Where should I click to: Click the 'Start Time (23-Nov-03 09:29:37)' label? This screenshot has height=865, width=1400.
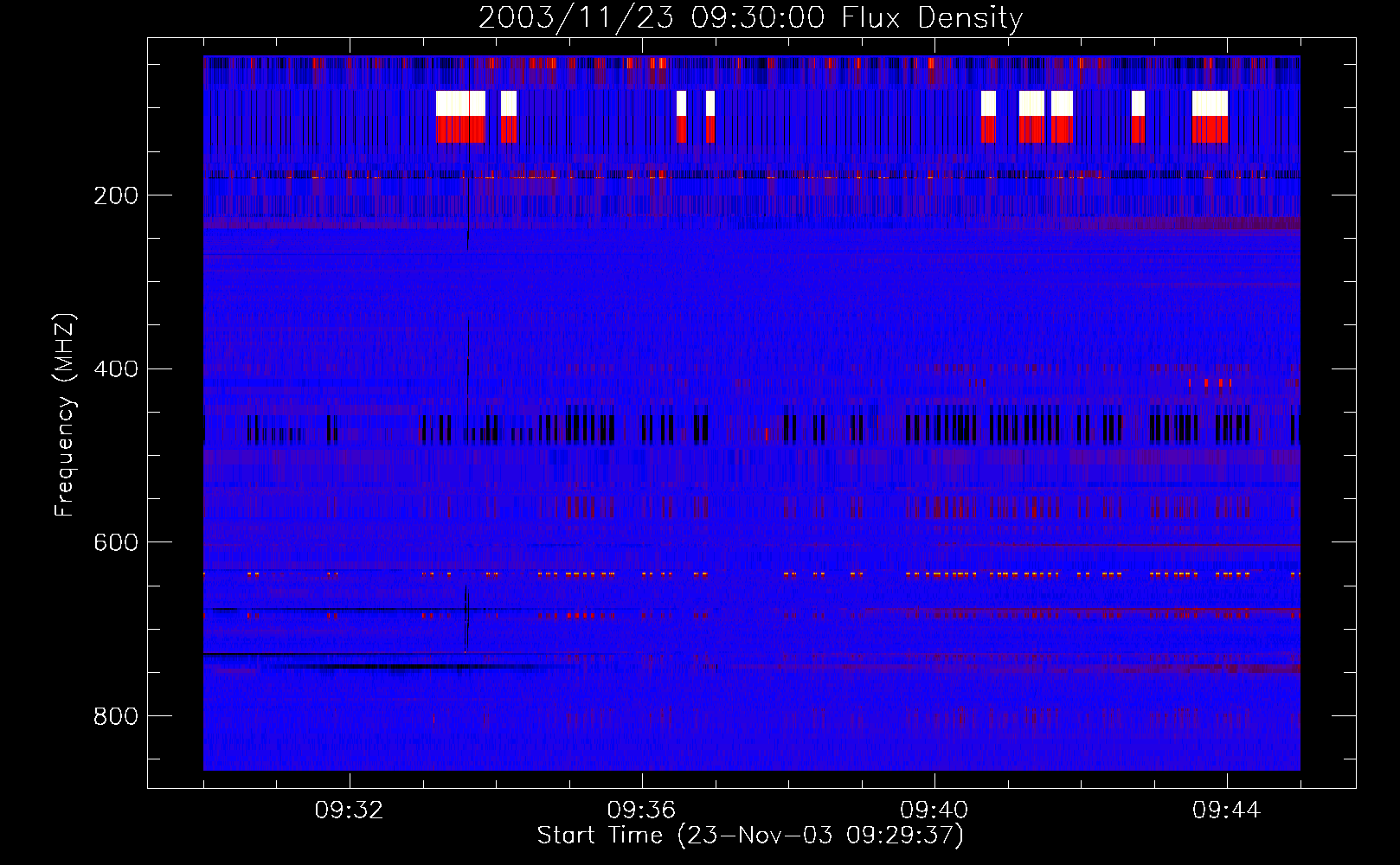click(750, 836)
